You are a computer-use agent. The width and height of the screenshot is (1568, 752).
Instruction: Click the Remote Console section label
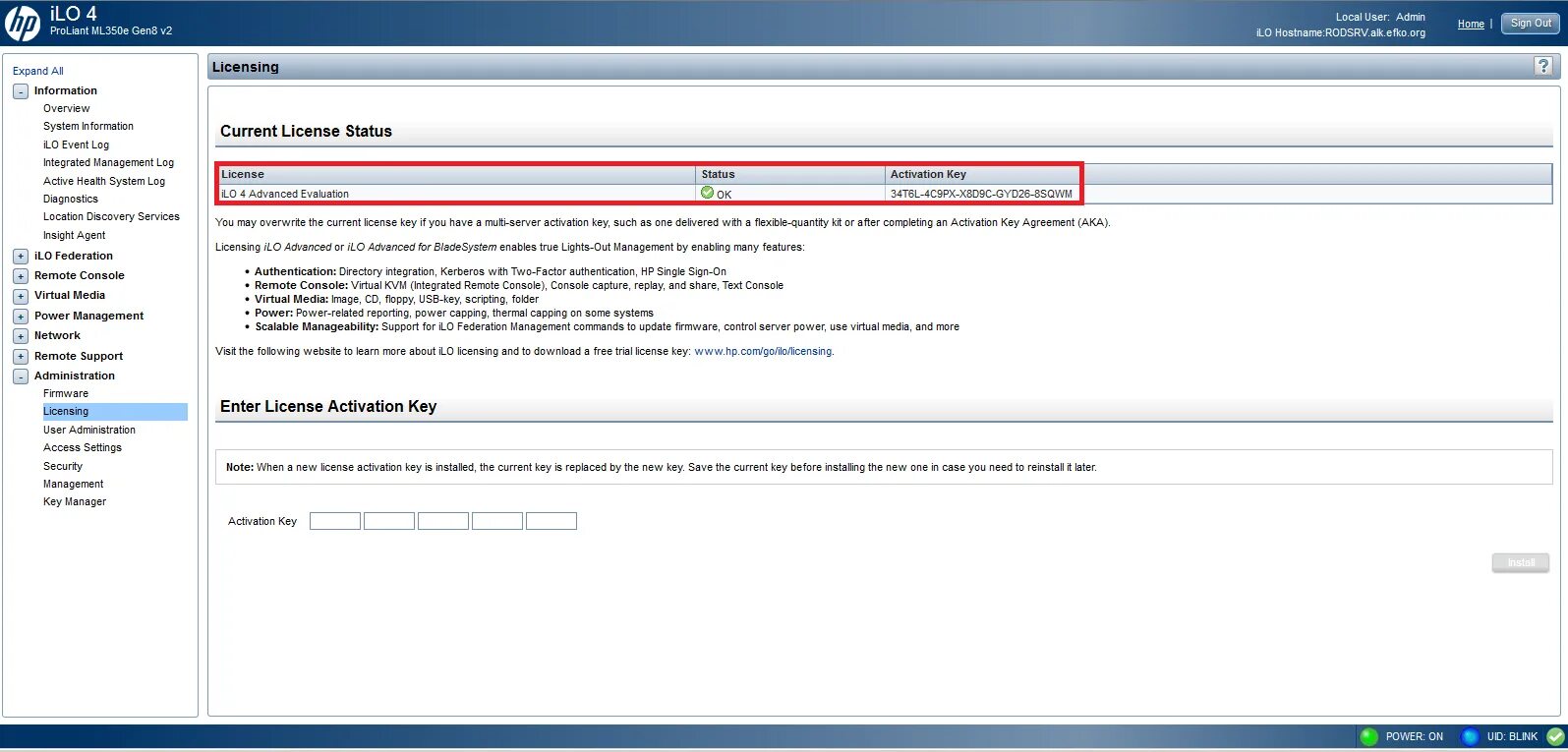click(x=80, y=275)
